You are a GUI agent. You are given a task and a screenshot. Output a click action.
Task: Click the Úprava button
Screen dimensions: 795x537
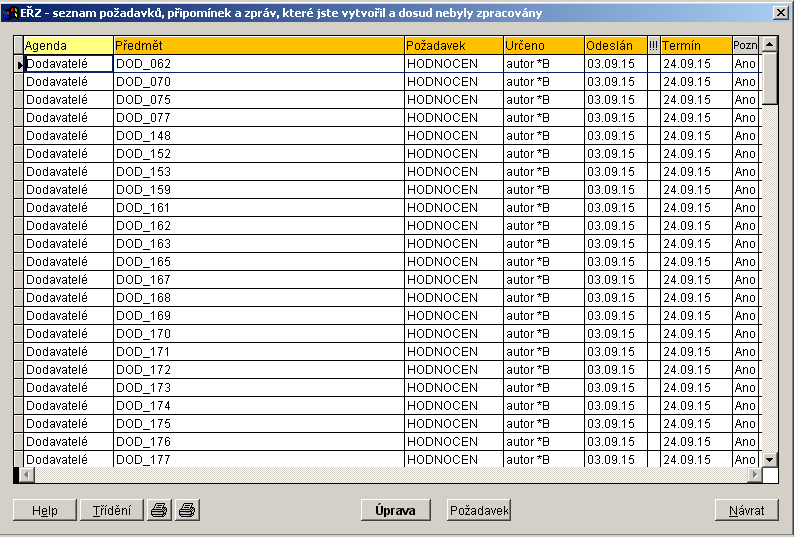pos(394,510)
